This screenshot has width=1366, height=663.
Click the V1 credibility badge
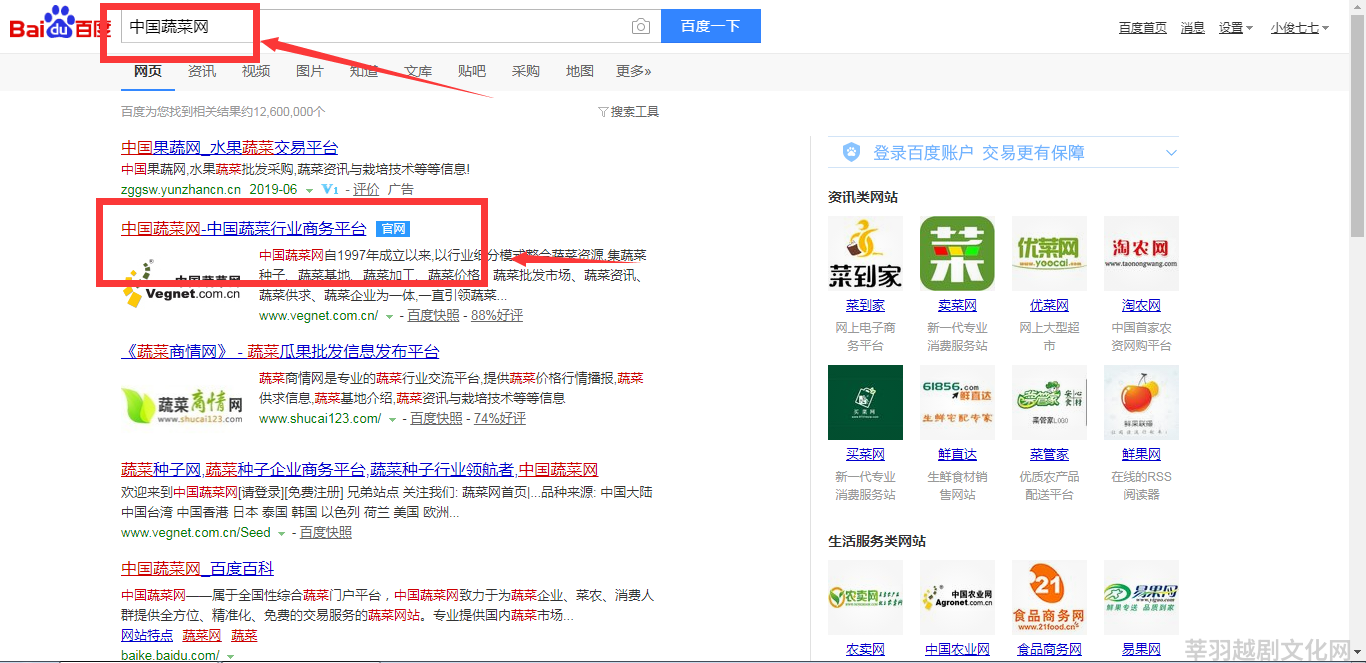click(x=330, y=189)
